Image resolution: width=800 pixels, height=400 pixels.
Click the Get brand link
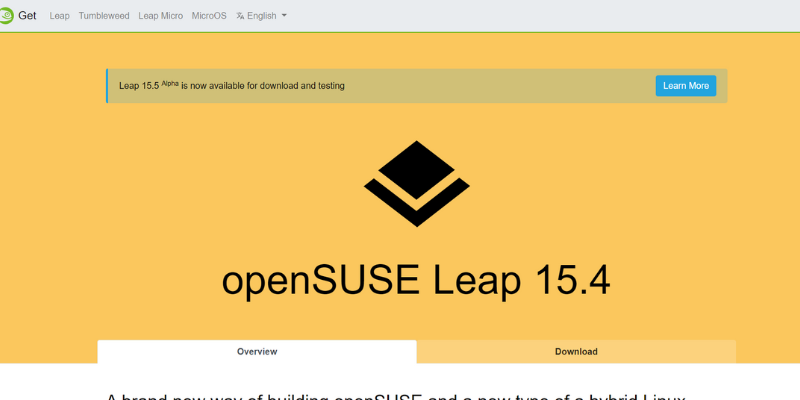[27, 16]
